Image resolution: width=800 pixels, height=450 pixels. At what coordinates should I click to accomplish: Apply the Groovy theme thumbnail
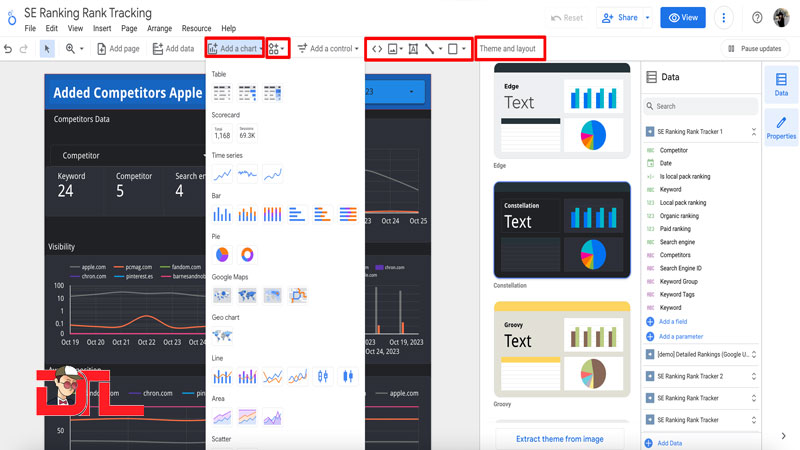click(561, 347)
